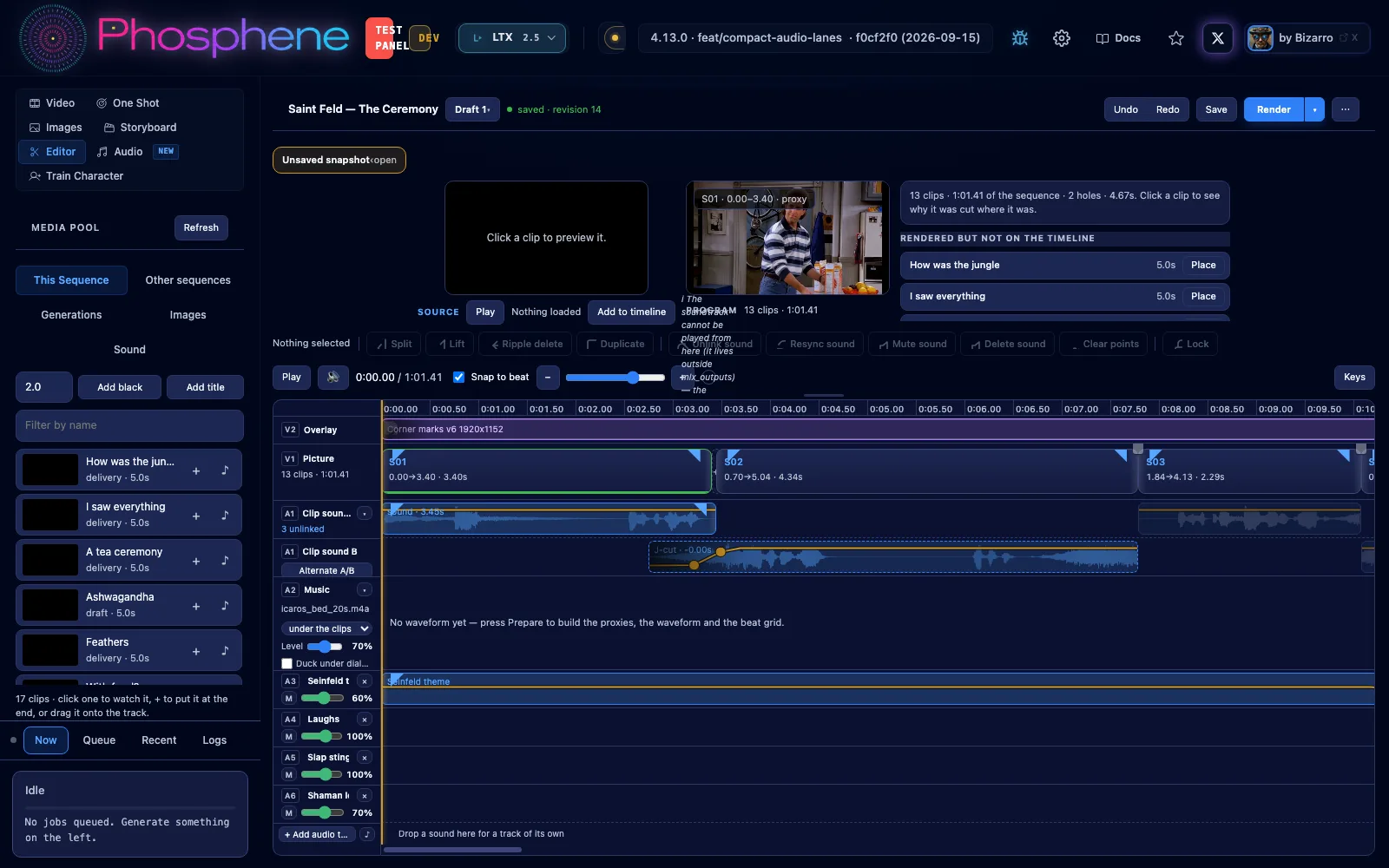Open the Render options dropdown arrow
Viewport: 1389px width, 868px height.
[x=1314, y=109]
